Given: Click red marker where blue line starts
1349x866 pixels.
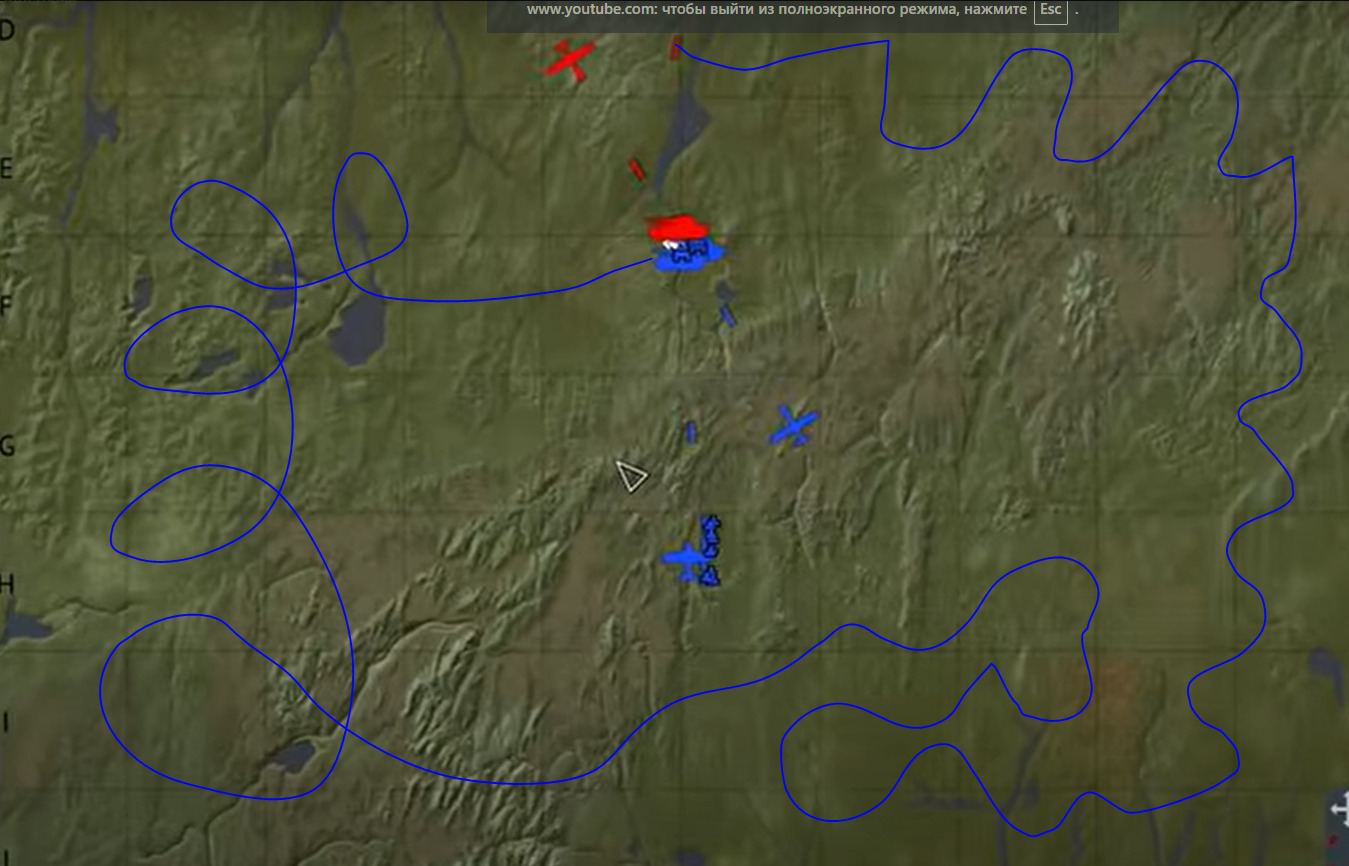Looking at the screenshot, I should coord(676,48).
